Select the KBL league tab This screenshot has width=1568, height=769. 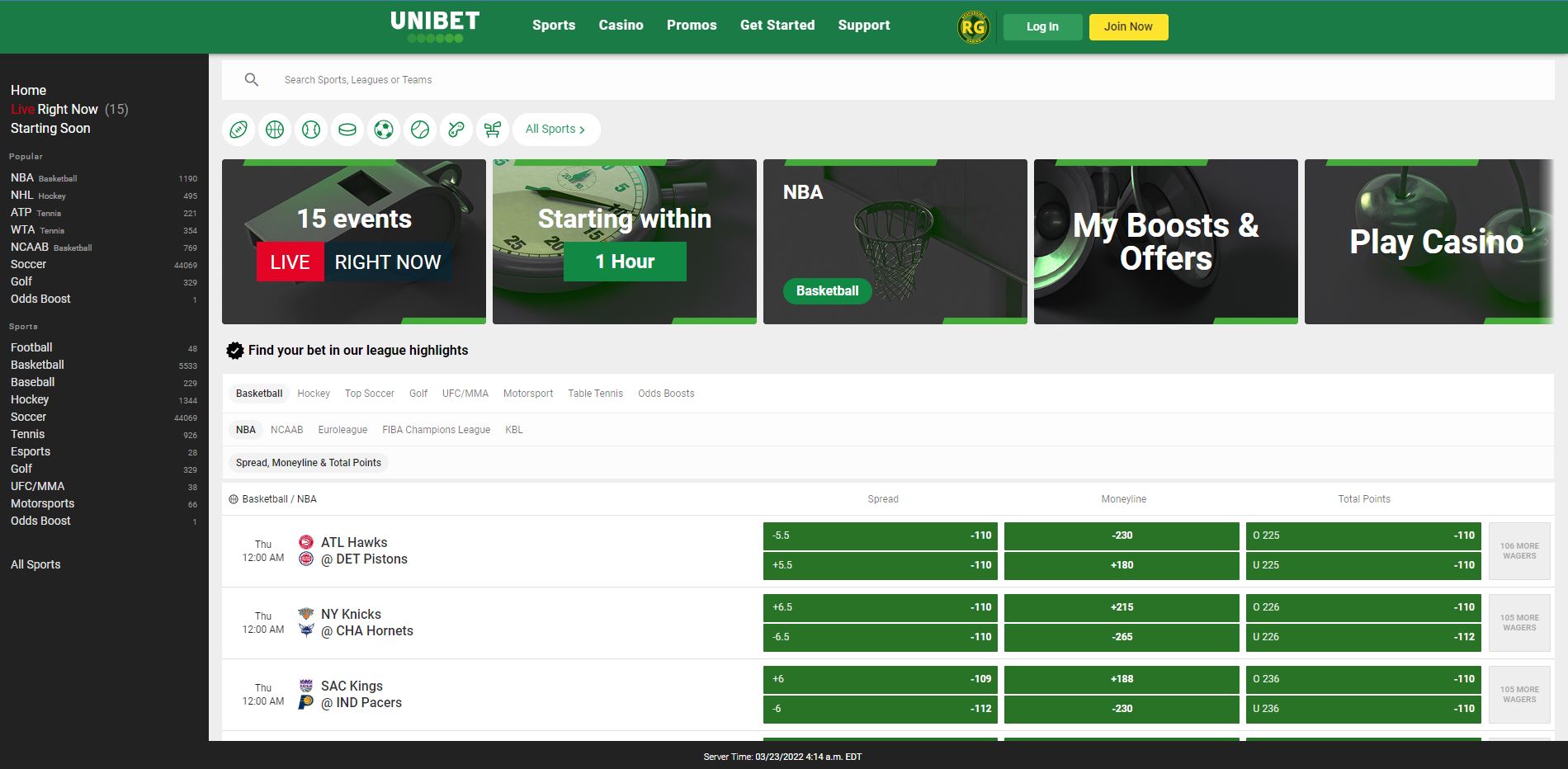tap(514, 430)
